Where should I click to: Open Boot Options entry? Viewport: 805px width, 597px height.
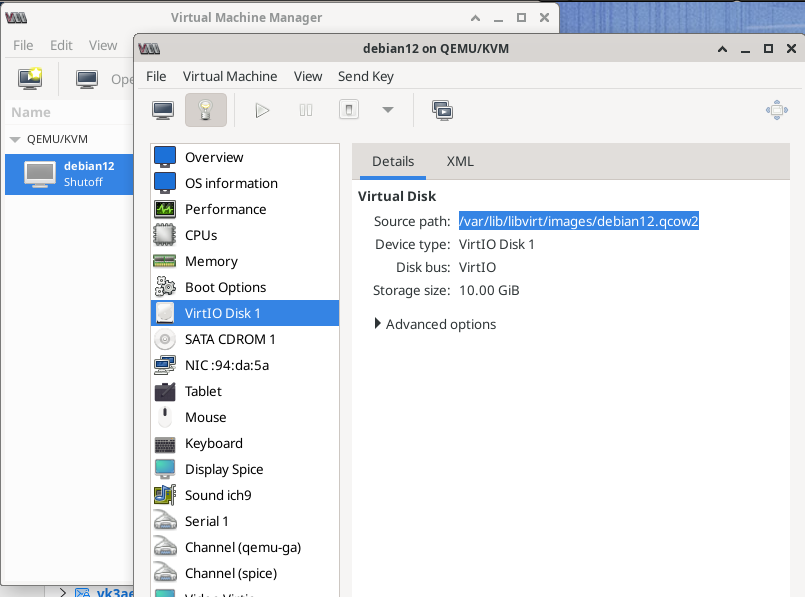tap(245, 287)
